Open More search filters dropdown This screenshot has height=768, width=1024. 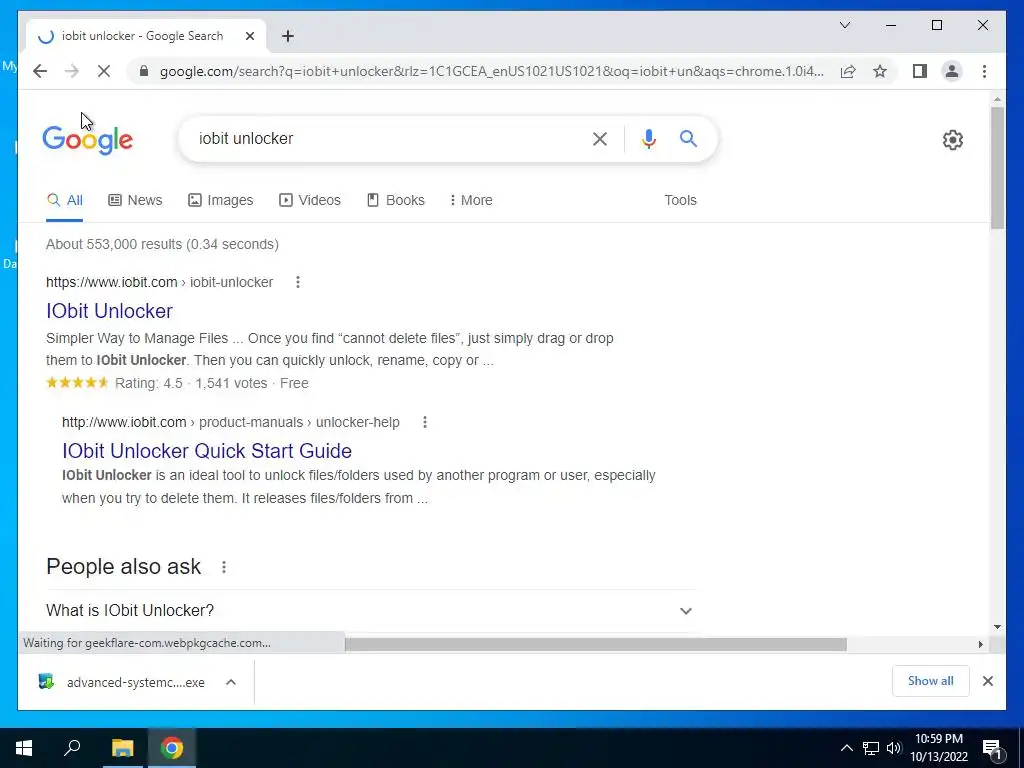click(470, 200)
